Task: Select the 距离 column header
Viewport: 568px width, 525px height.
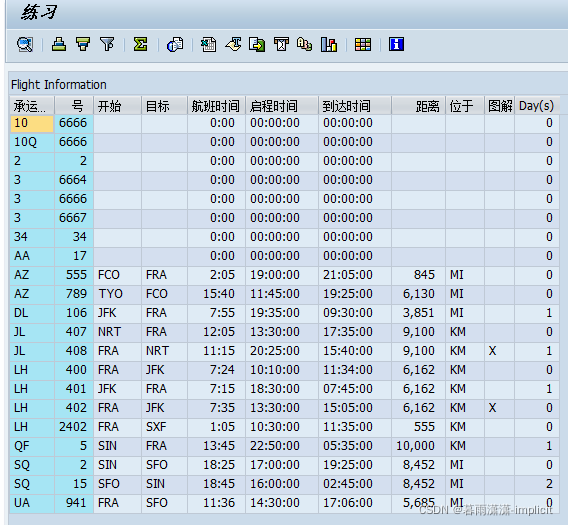Action: [x=419, y=106]
